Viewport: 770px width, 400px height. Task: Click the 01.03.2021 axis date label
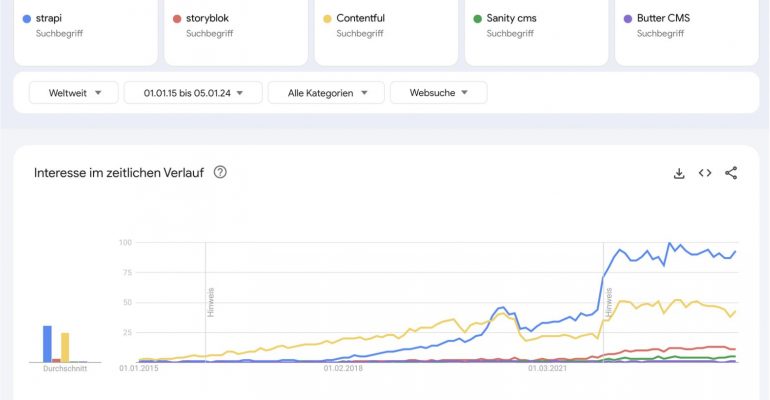547,368
